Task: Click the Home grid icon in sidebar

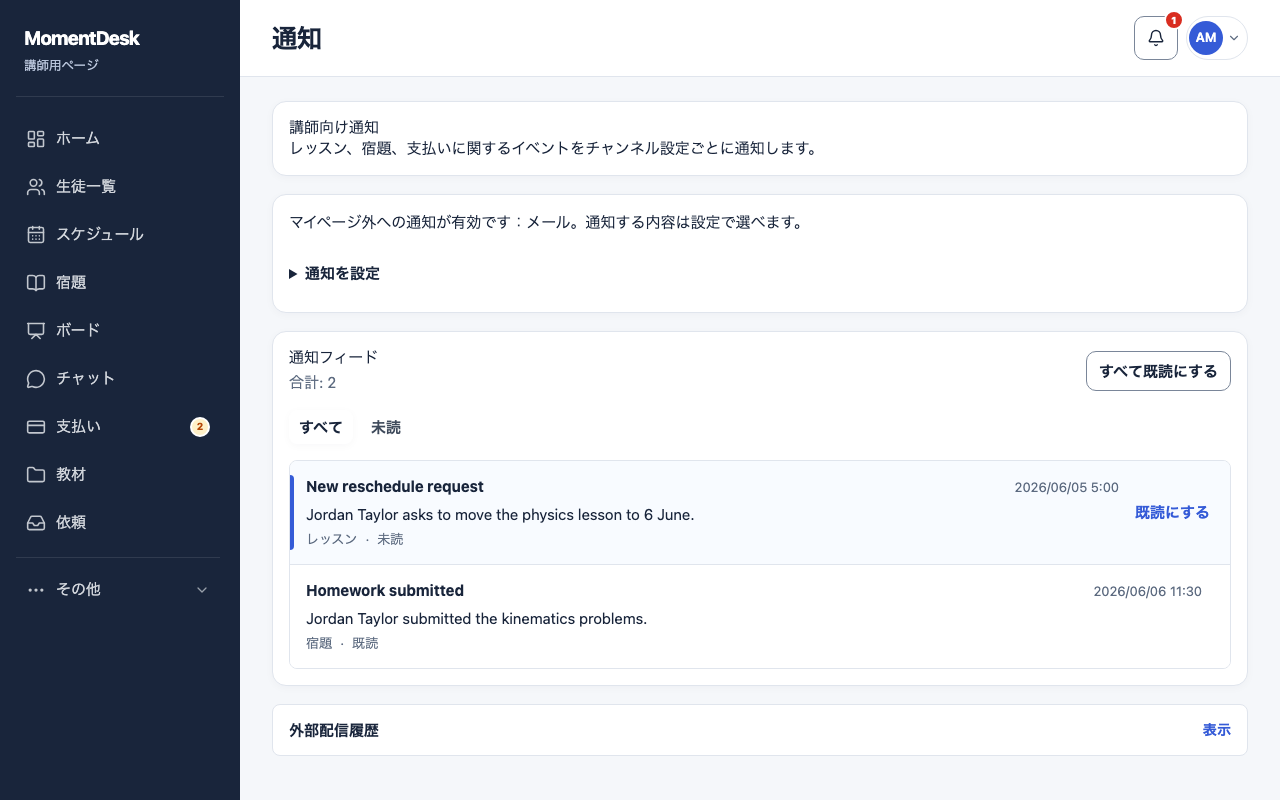Action: 36,139
